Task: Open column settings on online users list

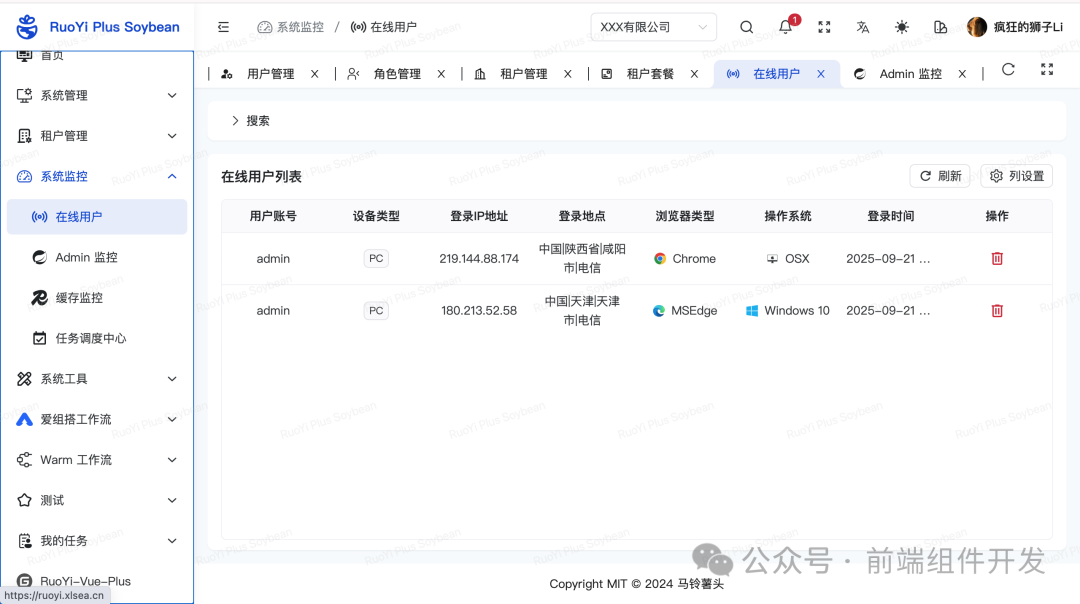Action: (x=1016, y=175)
